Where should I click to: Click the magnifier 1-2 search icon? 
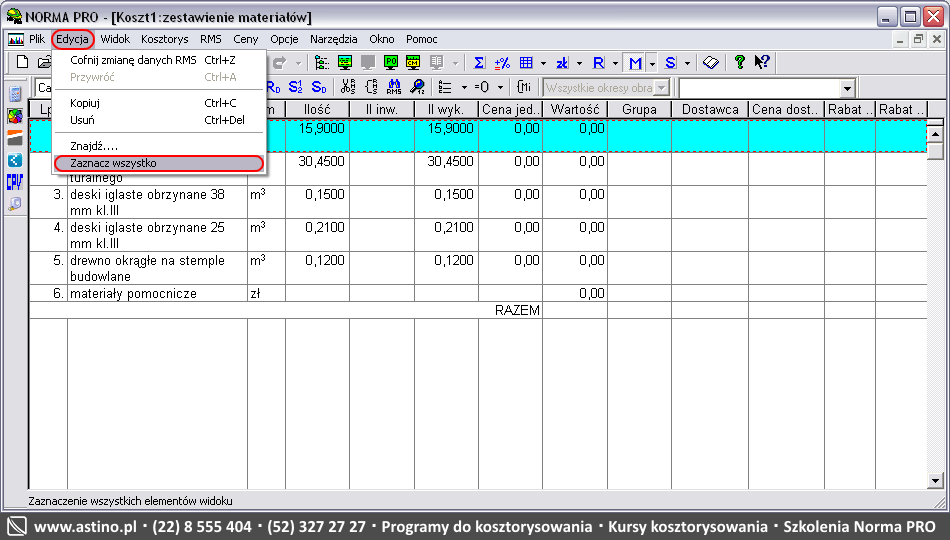click(417, 87)
